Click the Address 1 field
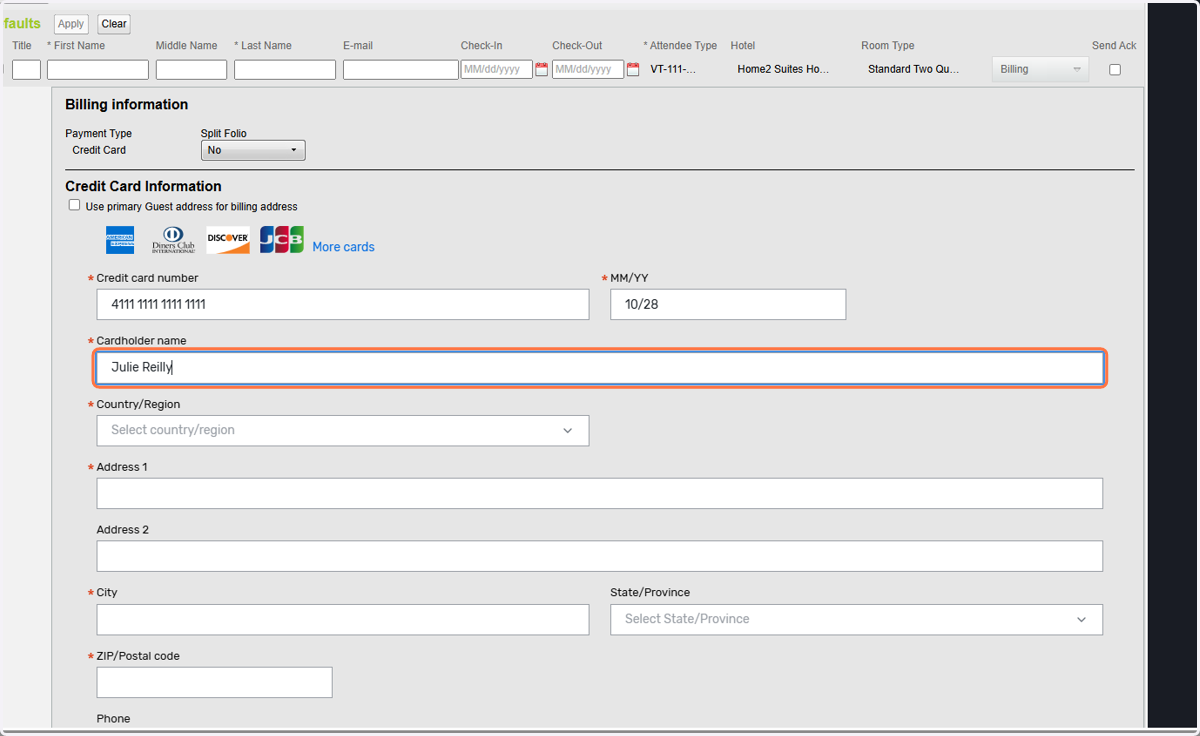Screen dimensions: 1200x736 (600, 493)
